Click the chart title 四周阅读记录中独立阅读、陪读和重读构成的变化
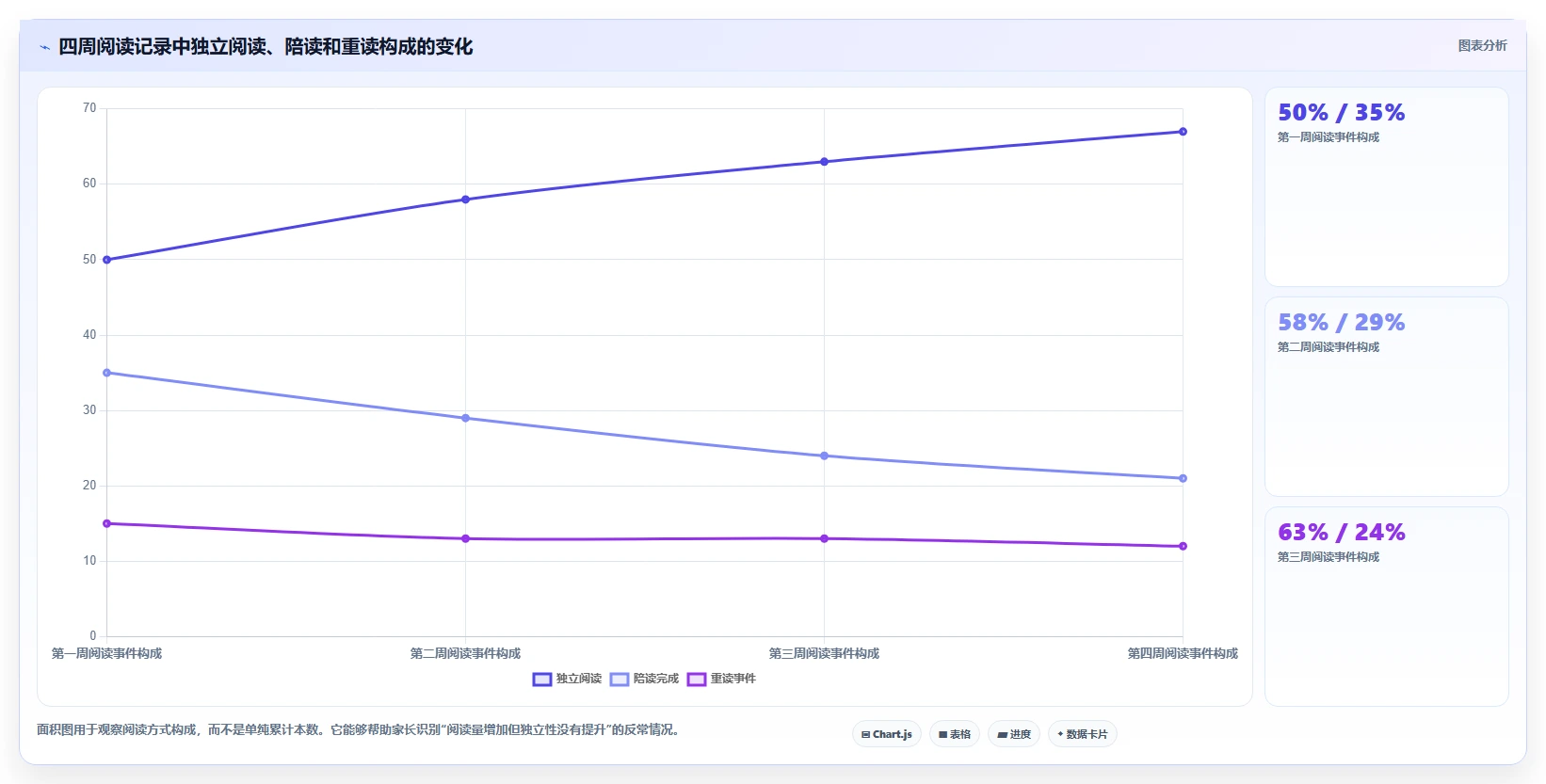Screen dimensions: 1546x784 click(x=266, y=46)
